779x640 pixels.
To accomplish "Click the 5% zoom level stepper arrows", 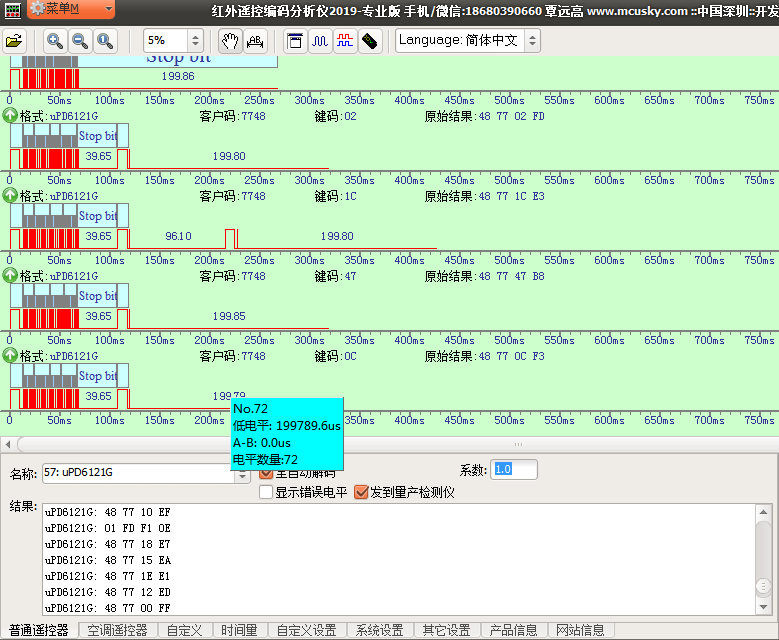I will click(195, 40).
